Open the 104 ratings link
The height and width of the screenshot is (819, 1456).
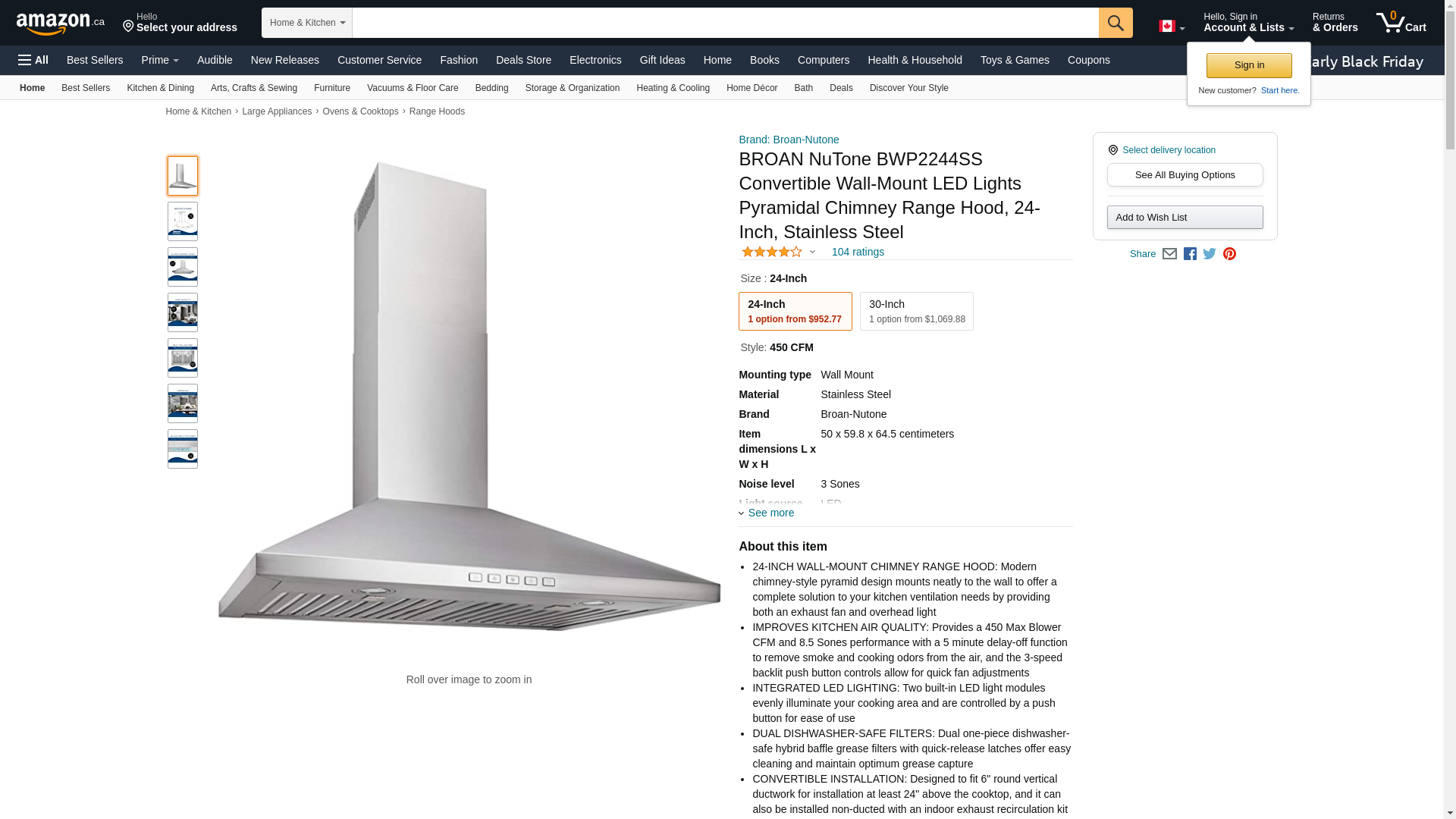pyautogui.click(x=858, y=252)
